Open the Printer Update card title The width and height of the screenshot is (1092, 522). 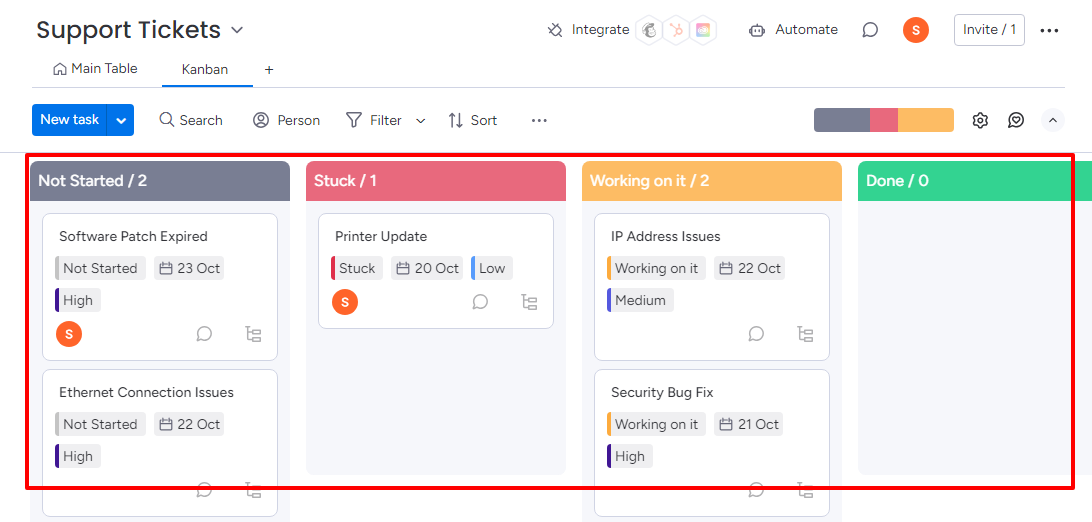(381, 237)
